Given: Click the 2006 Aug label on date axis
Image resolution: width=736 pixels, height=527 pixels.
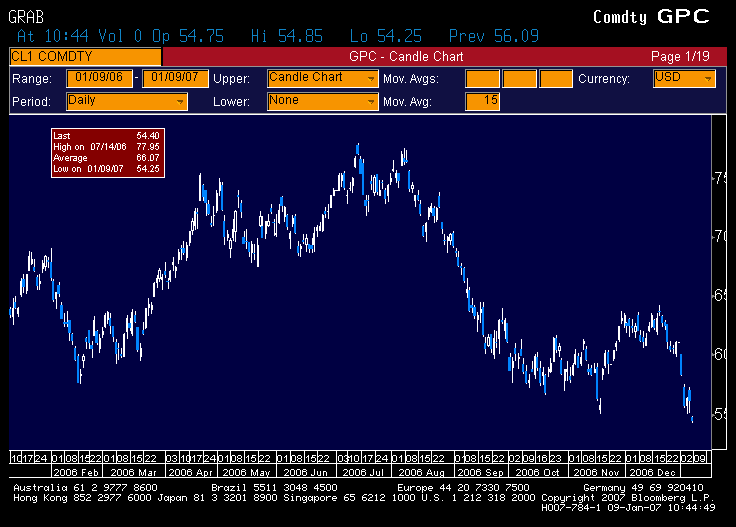Looking at the screenshot, I should (x=421, y=471).
